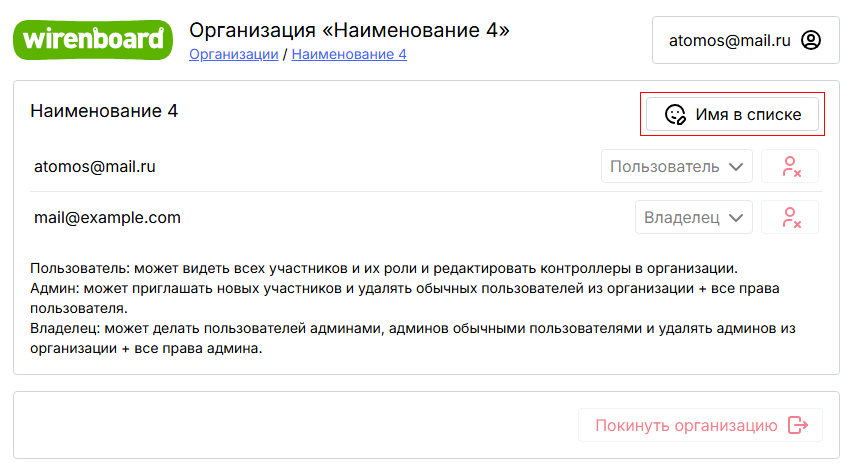This screenshot has width=849, height=475.
Task: Click the user profile avatar icon
Action: 811,40
